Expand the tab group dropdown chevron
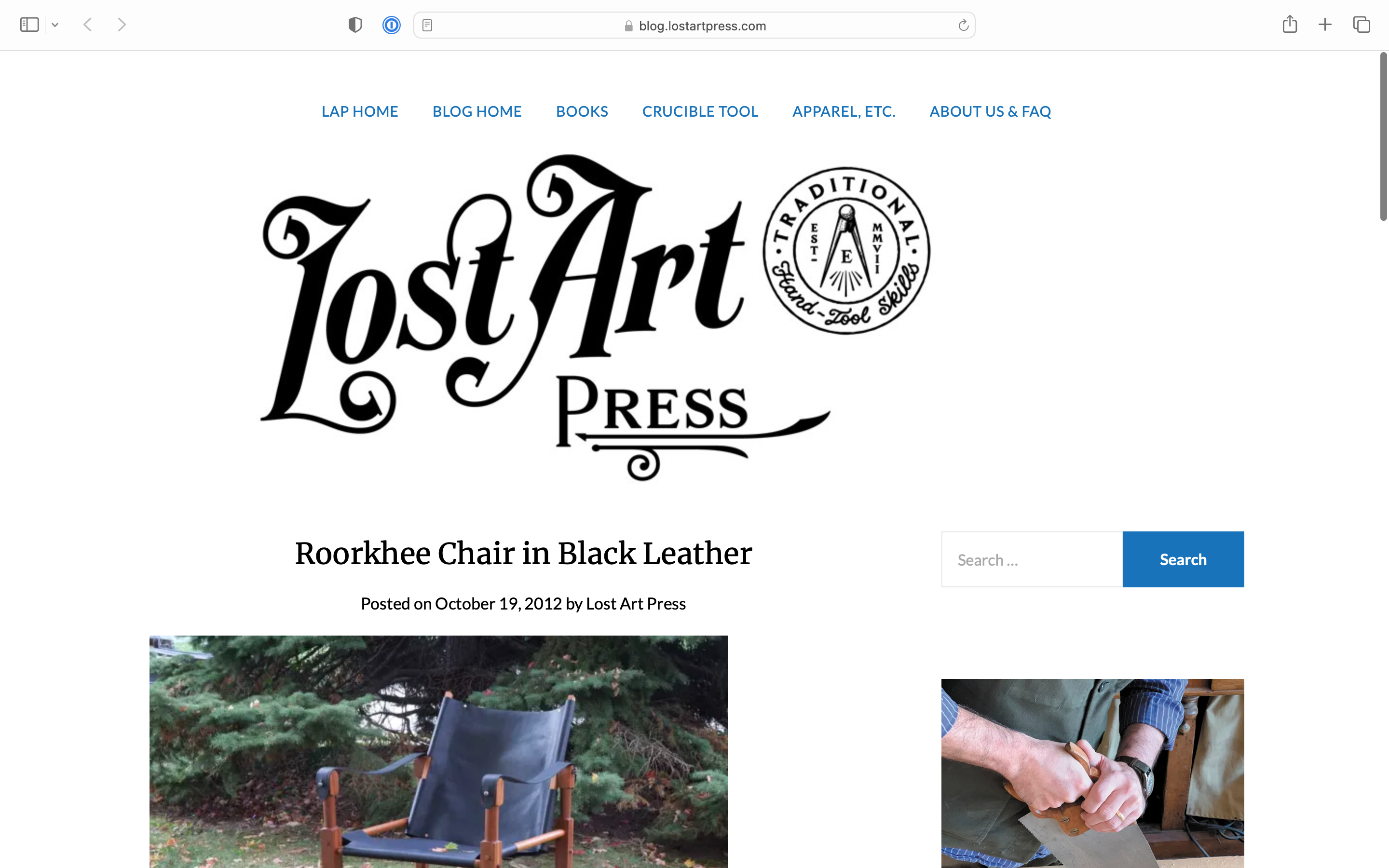 (x=55, y=25)
